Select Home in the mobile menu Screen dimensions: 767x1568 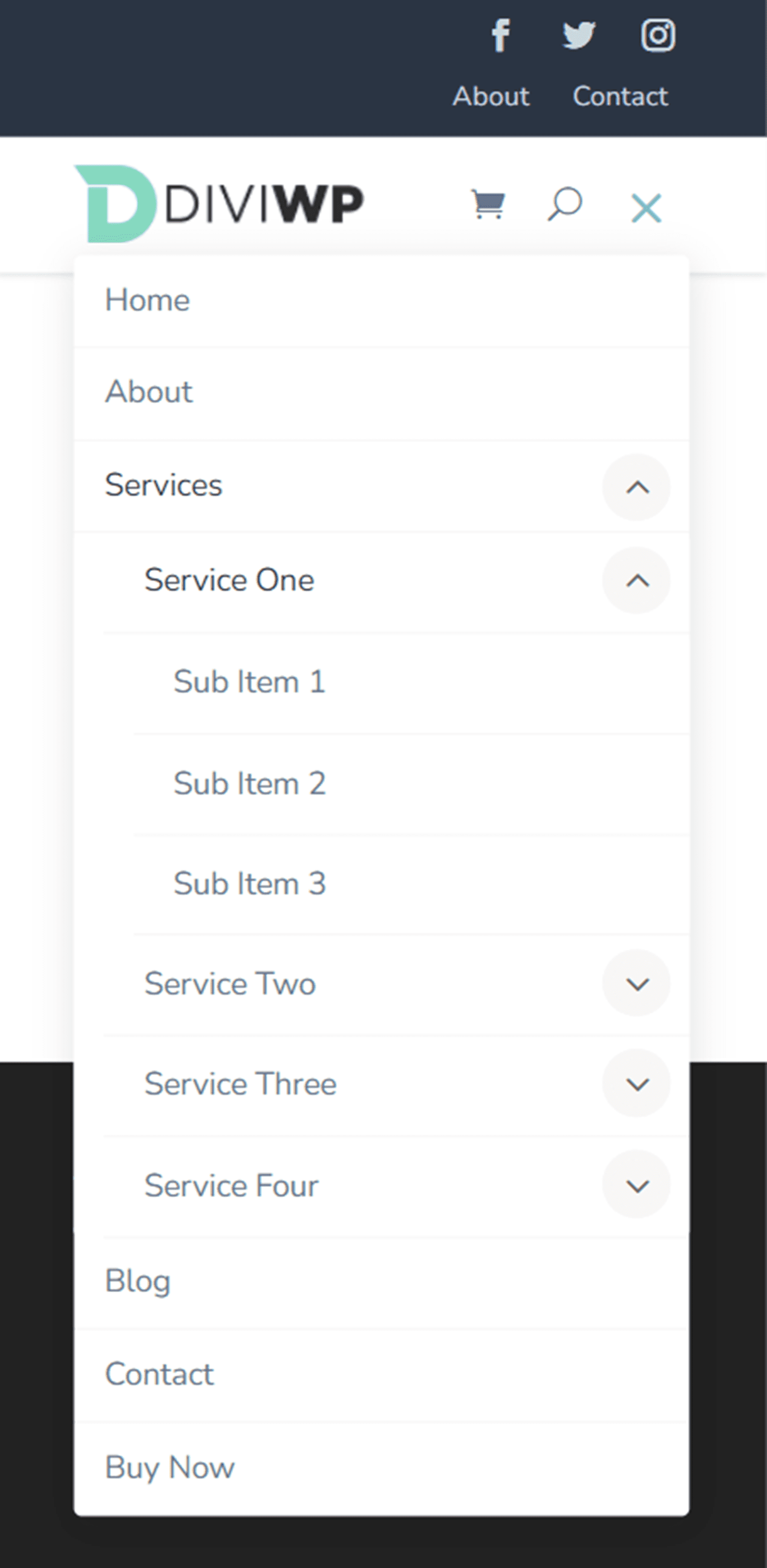(x=382, y=301)
